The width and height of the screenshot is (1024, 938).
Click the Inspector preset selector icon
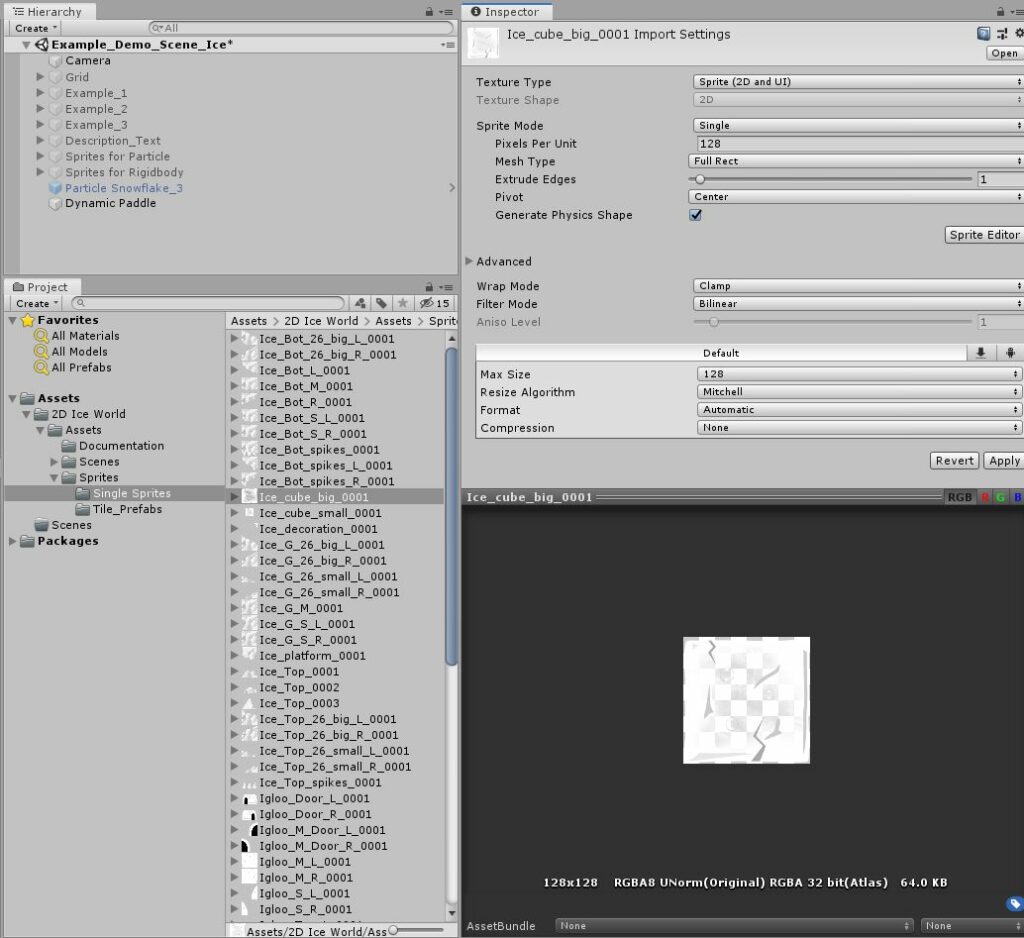[x=1002, y=34]
